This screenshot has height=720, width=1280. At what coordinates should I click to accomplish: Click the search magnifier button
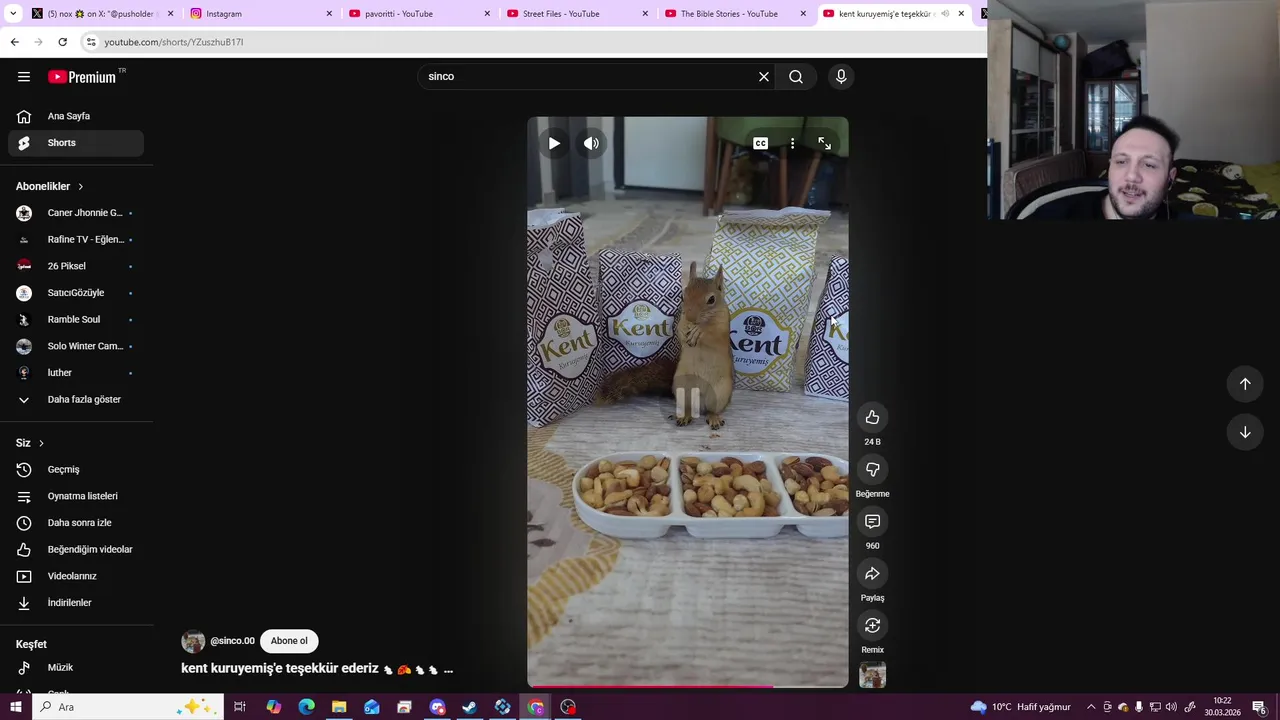coord(796,76)
